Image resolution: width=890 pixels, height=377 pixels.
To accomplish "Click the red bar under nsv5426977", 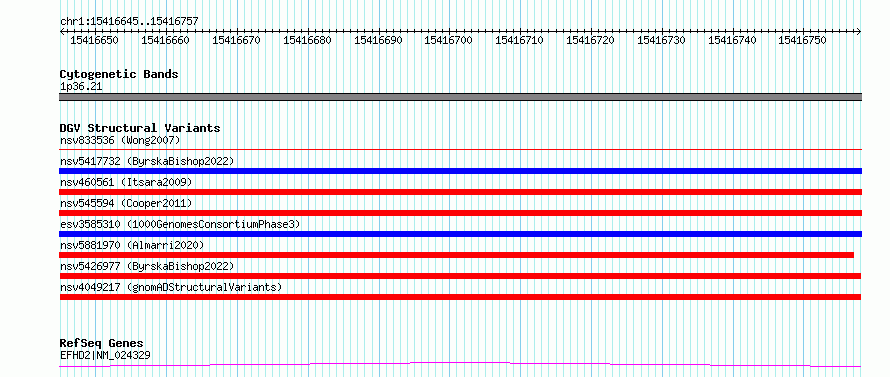I will point(460,276).
